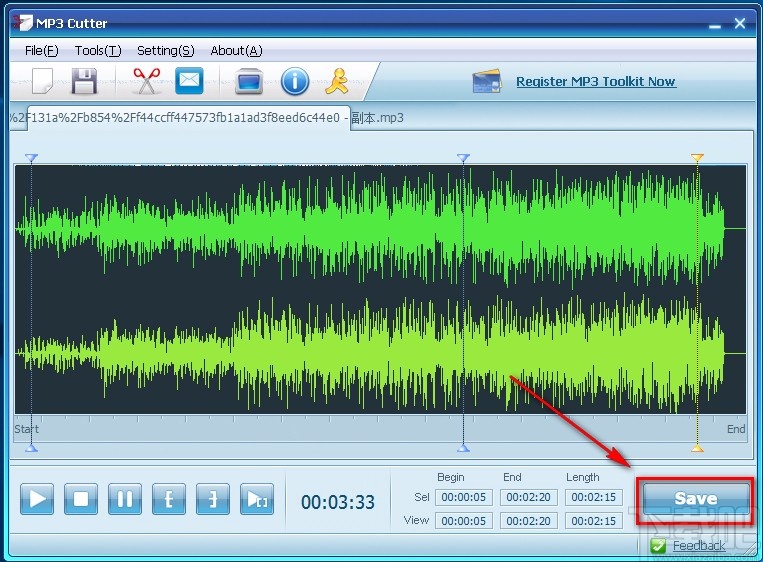This screenshot has width=763, height=562.
Task: Click the lower waveform channel
Action: 380,353
